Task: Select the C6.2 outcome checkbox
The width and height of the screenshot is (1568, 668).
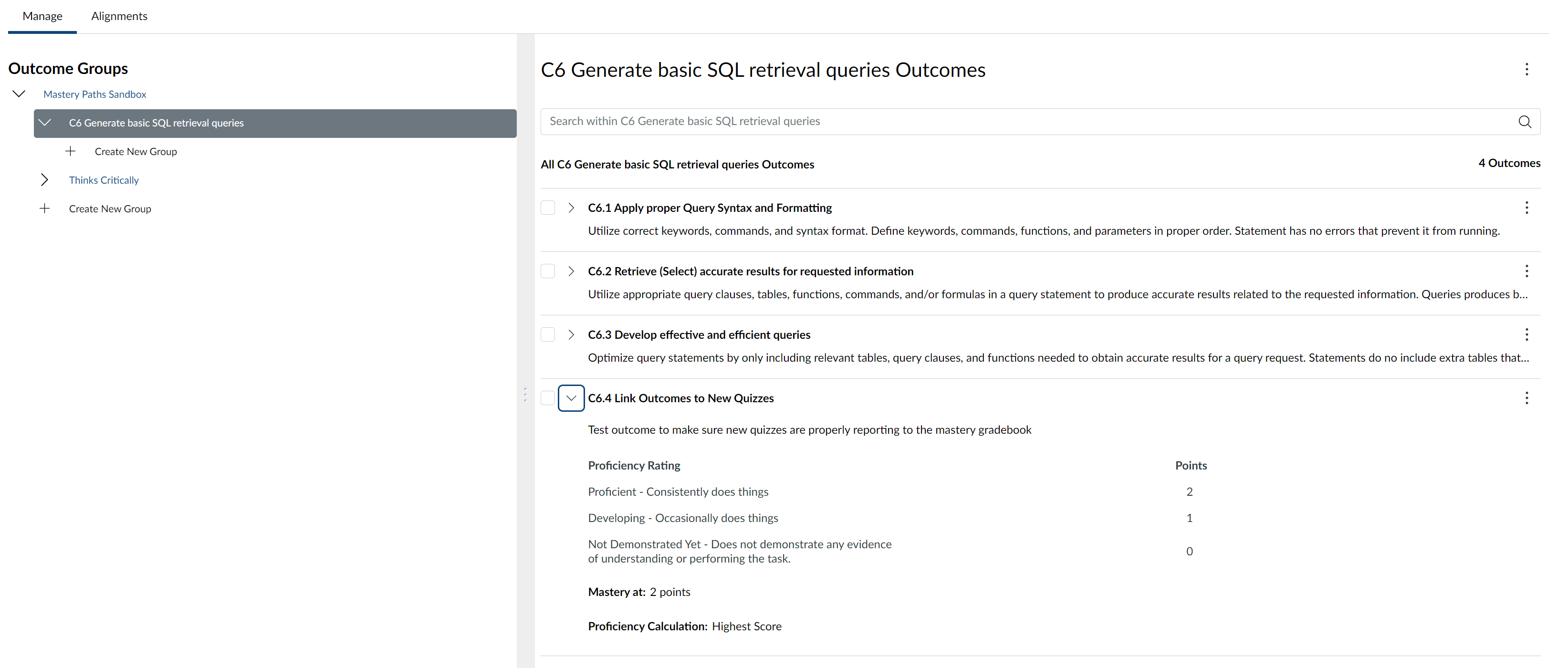Action: tap(548, 271)
